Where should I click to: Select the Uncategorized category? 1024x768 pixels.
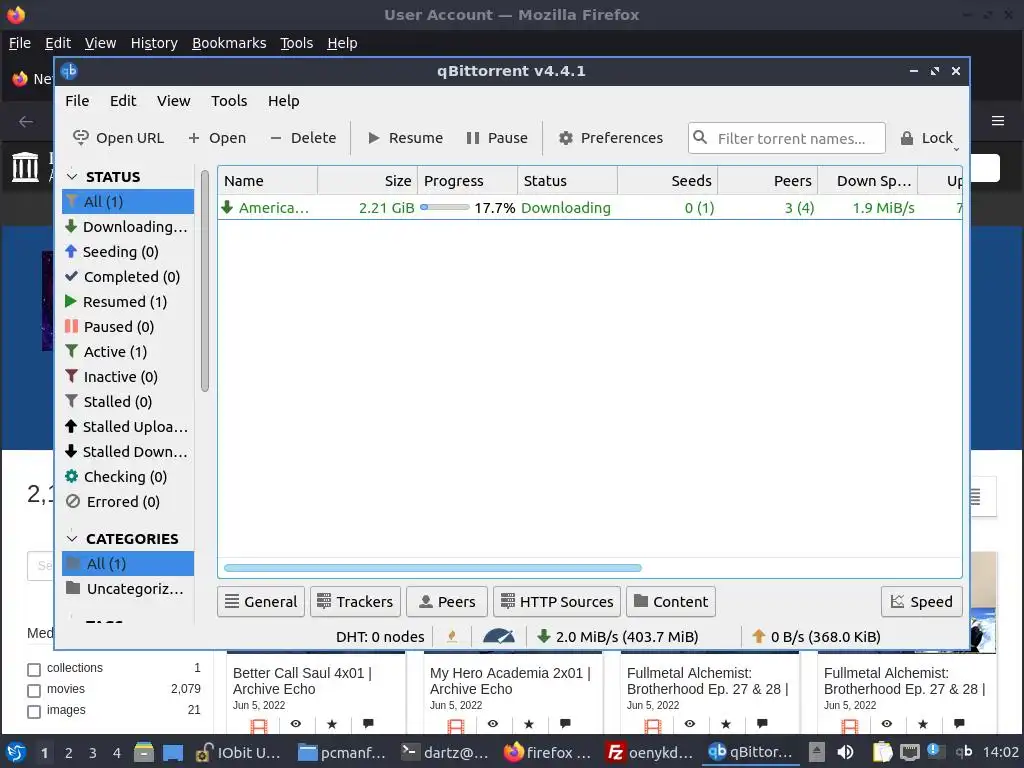click(x=128, y=589)
